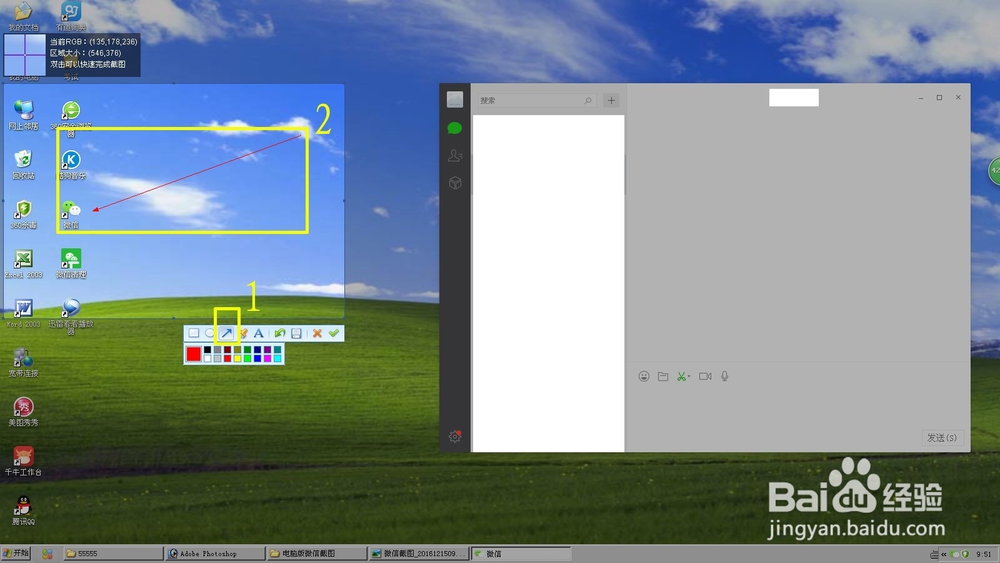Open 宽带连接 desktop shortcut
The image size is (1000, 563).
tap(24, 362)
